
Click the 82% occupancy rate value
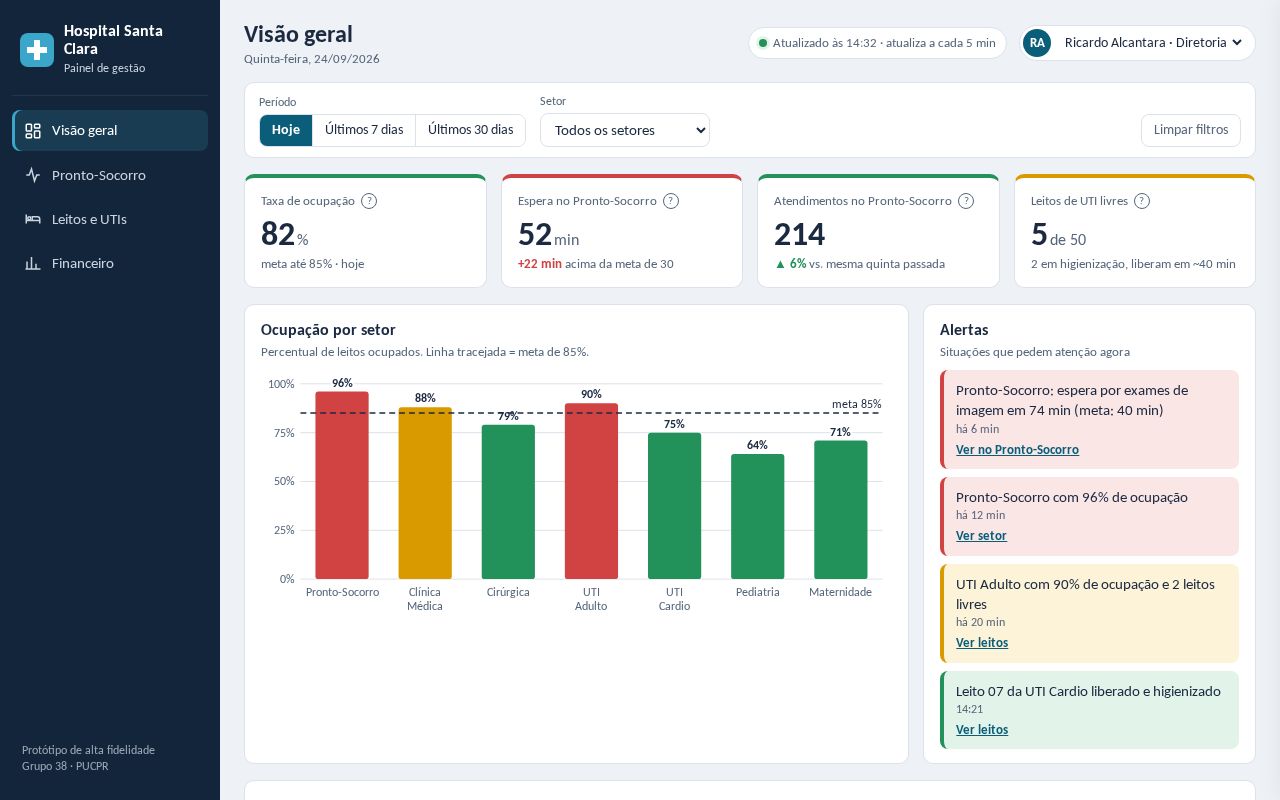285,234
